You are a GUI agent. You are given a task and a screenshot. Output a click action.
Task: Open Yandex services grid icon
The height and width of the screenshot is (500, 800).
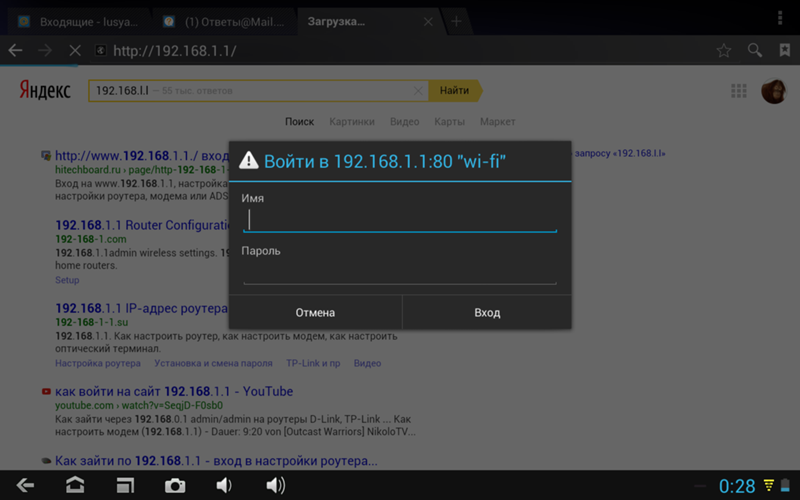[738, 91]
